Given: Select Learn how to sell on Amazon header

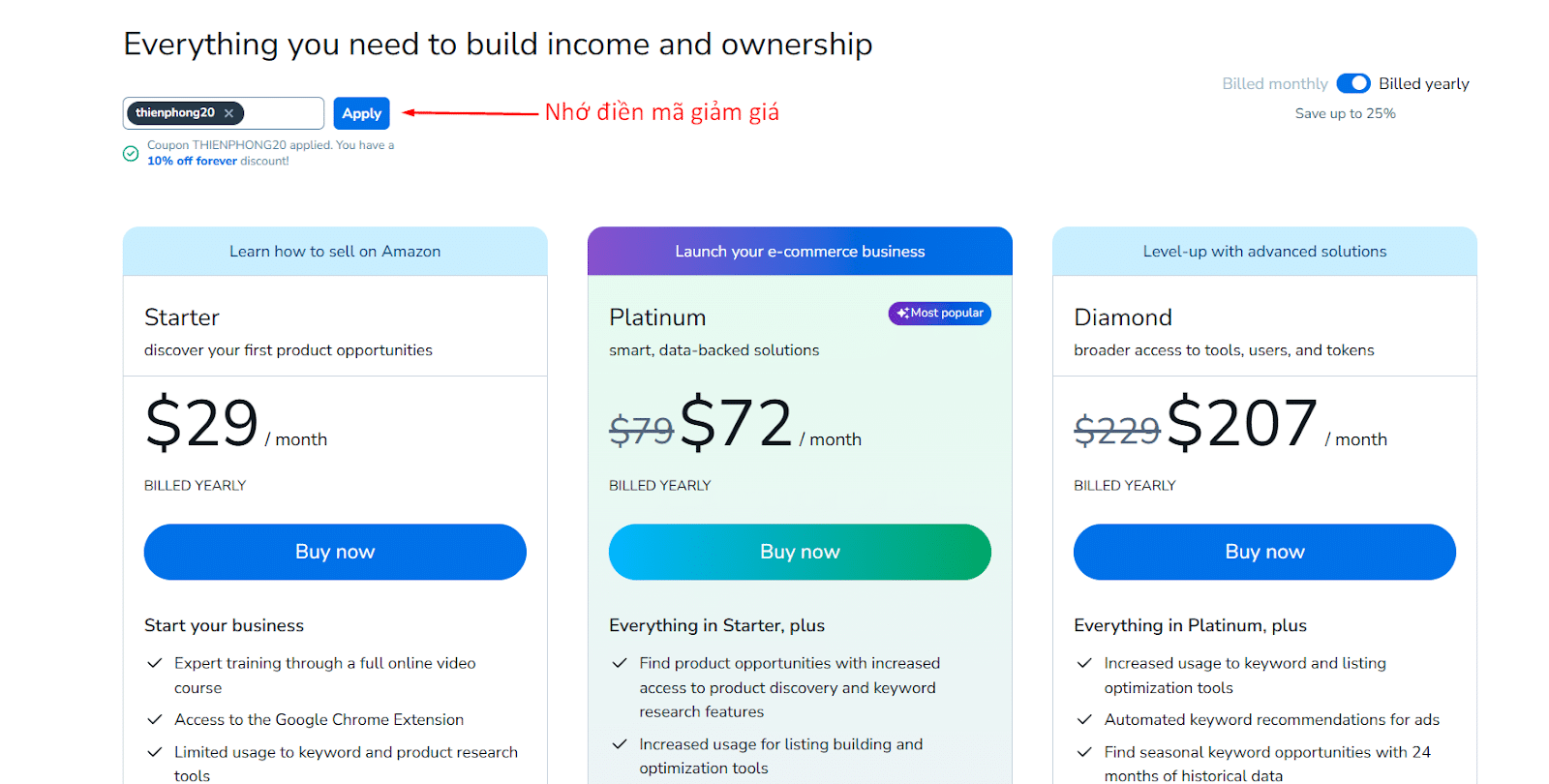Looking at the screenshot, I should [335, 251].
